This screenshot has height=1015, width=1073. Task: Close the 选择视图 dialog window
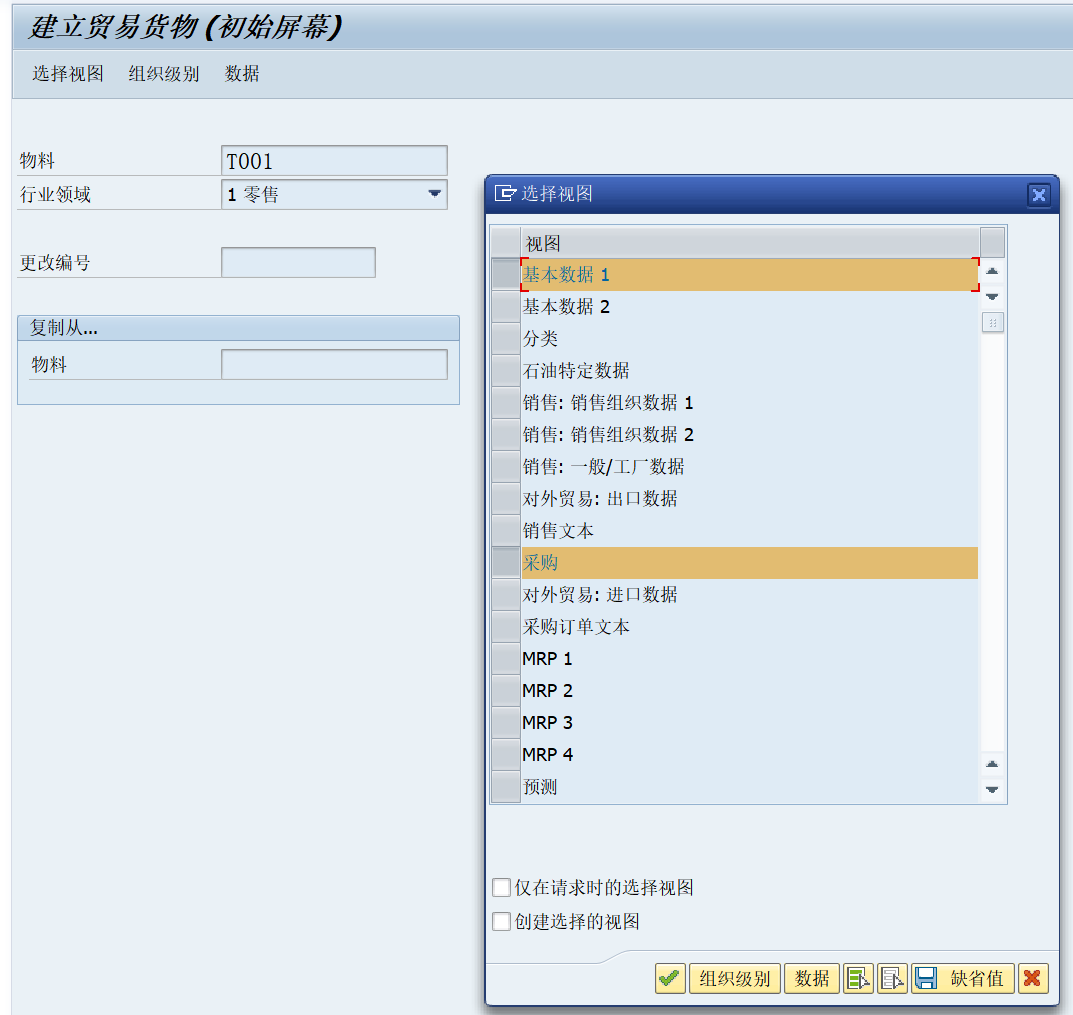[1039, 195]
